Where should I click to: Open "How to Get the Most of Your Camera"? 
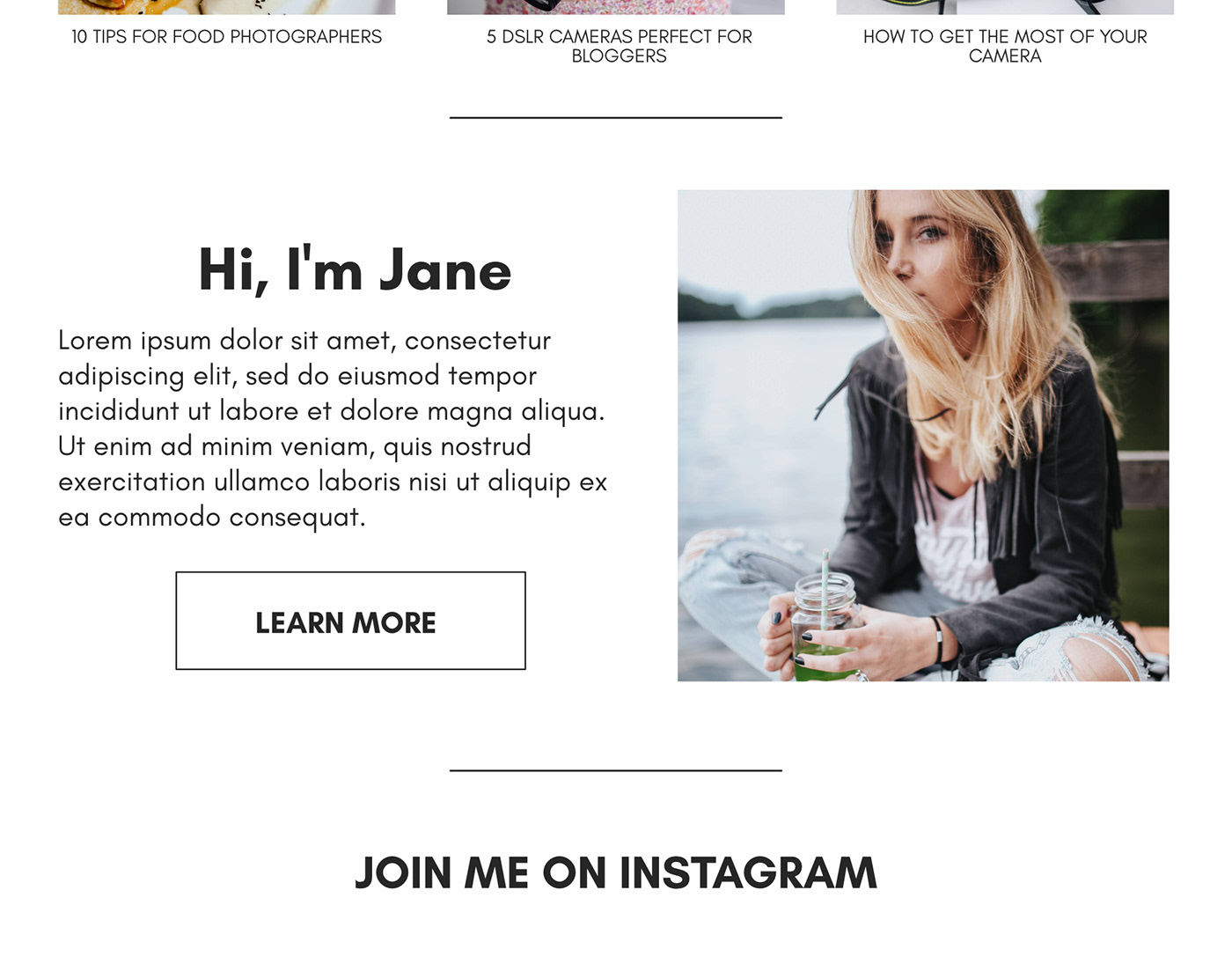1005,47
